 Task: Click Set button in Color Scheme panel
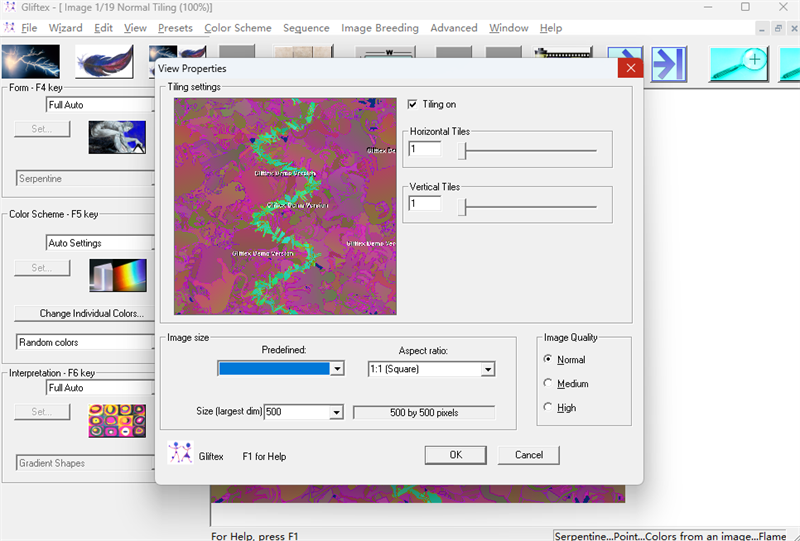[x=42, y=268]
